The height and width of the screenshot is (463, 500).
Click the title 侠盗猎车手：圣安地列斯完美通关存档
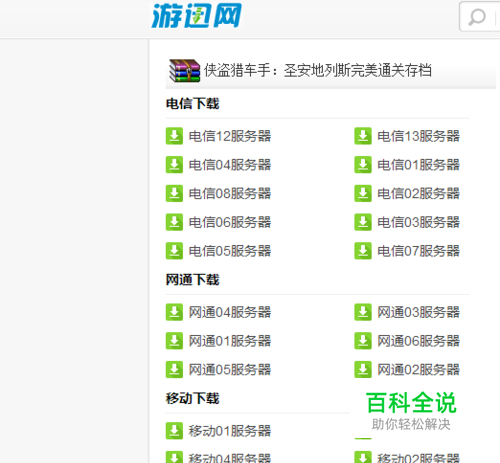(x=318, y=70)
